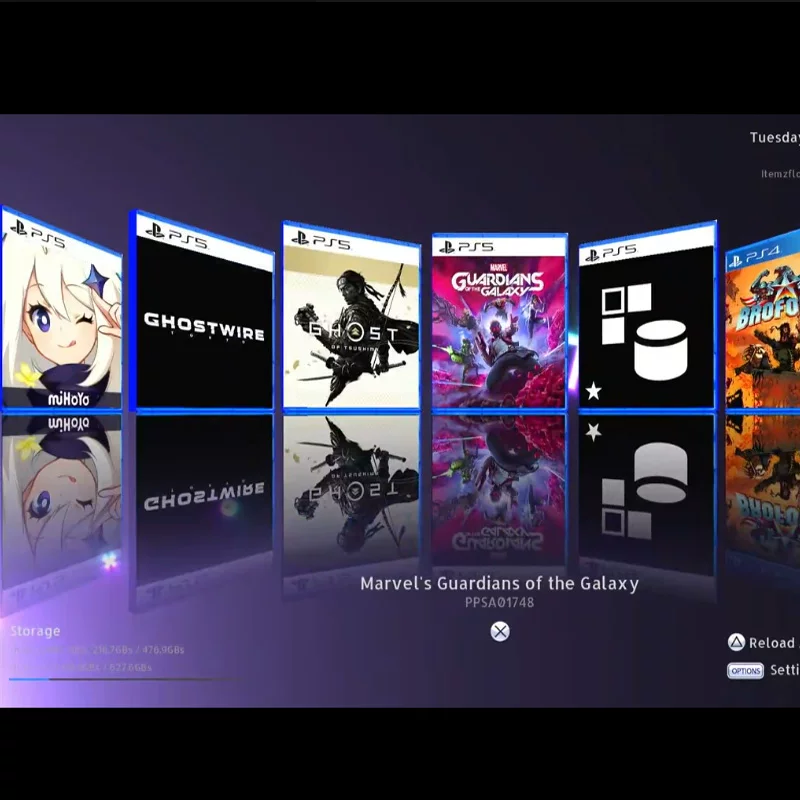The height and width of the screenshot is (800, 800).
Task: Click the cross (X) button icon
Action: [500, 632]
